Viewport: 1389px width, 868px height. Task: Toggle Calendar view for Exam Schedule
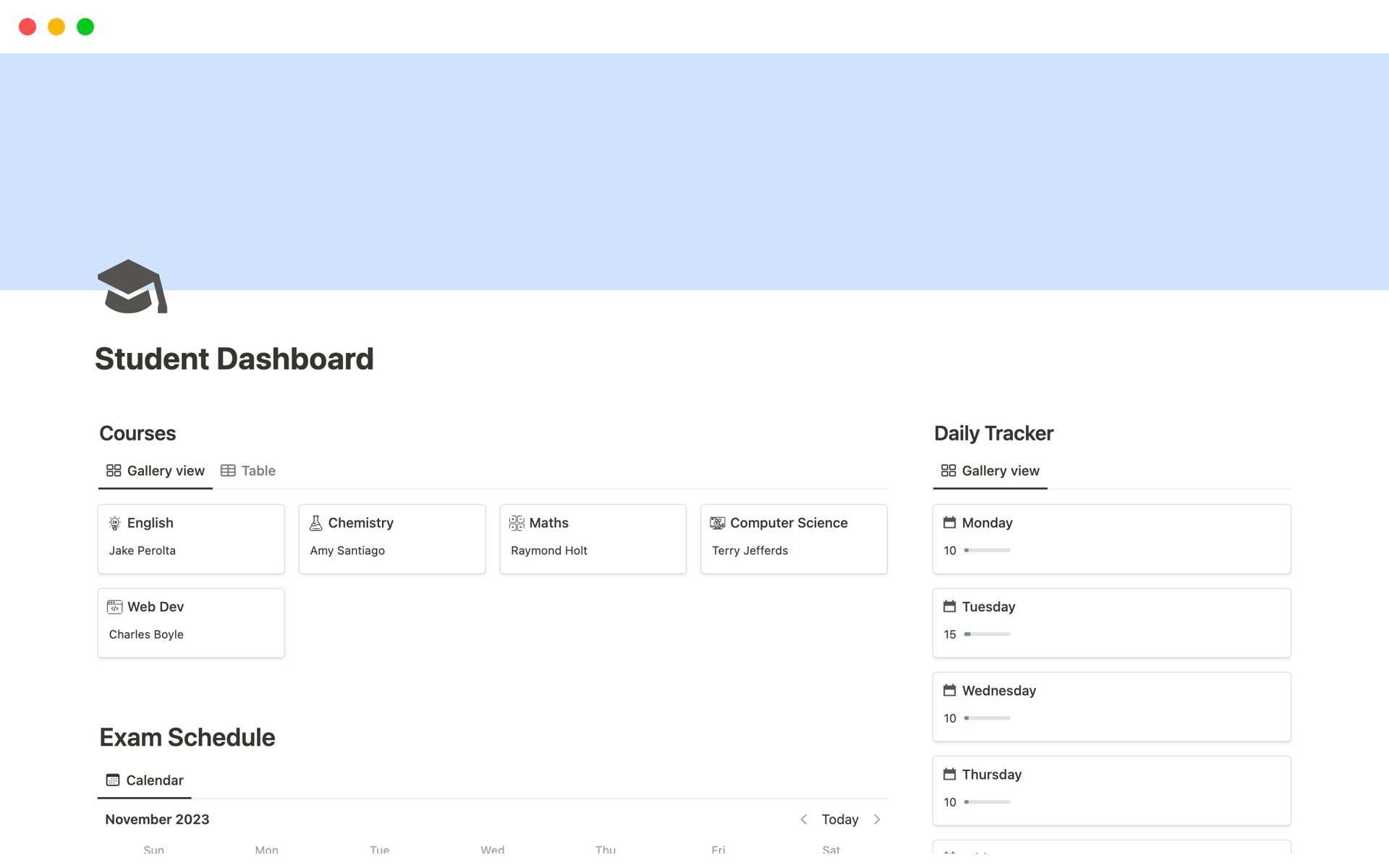click(144, 779)
